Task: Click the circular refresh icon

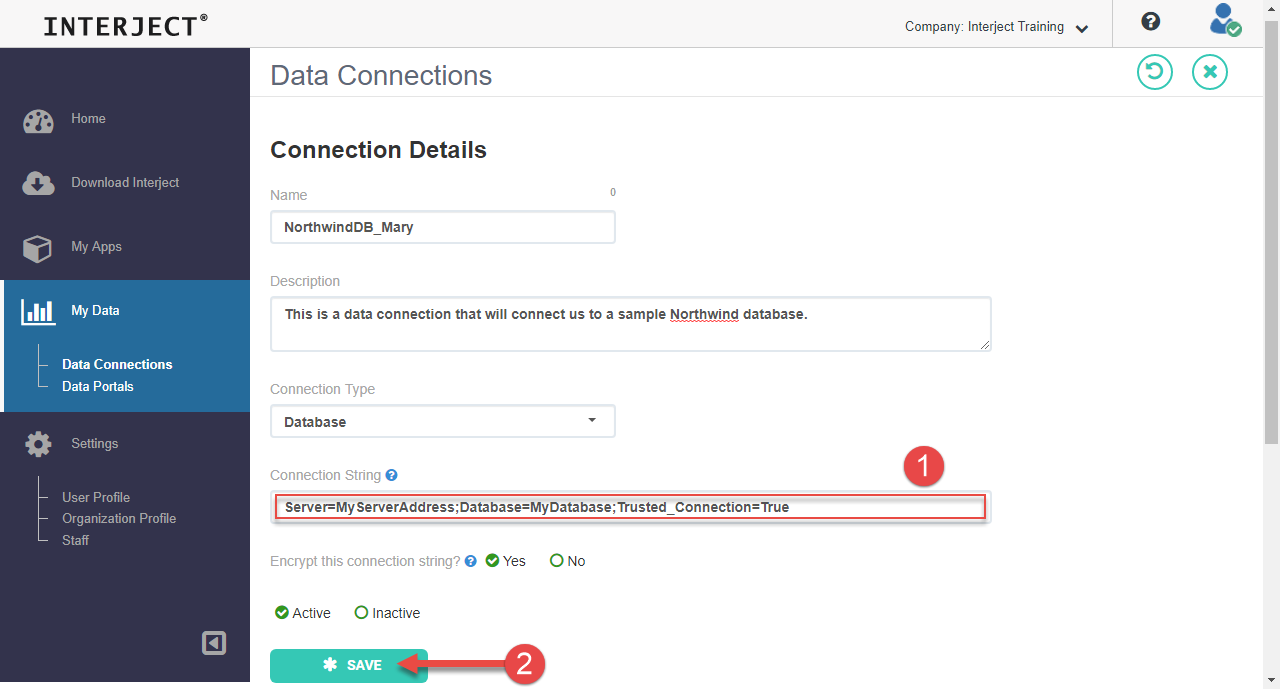Action: coord(1155,72)
